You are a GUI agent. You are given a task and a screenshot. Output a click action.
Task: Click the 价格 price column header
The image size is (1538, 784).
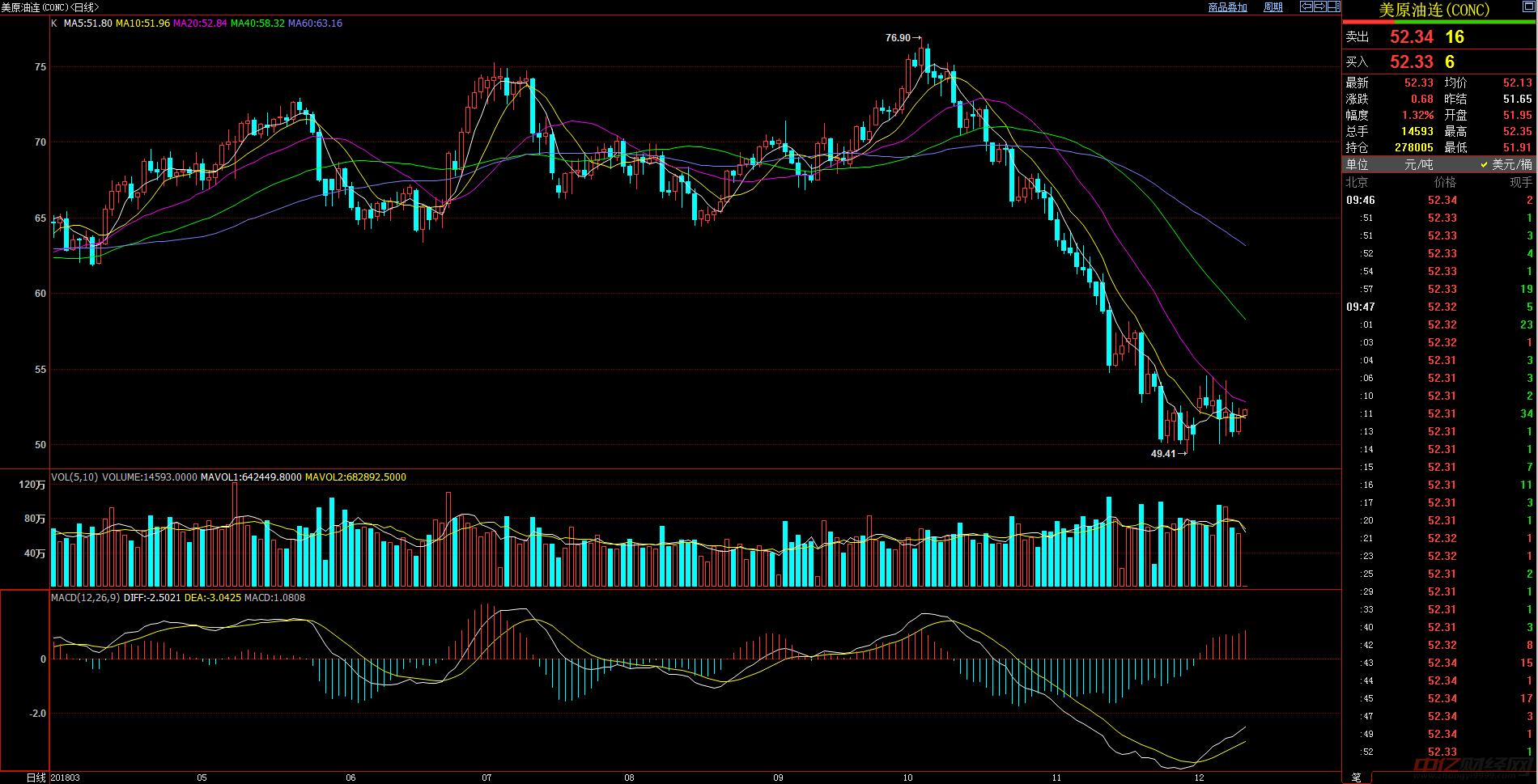1445,183
